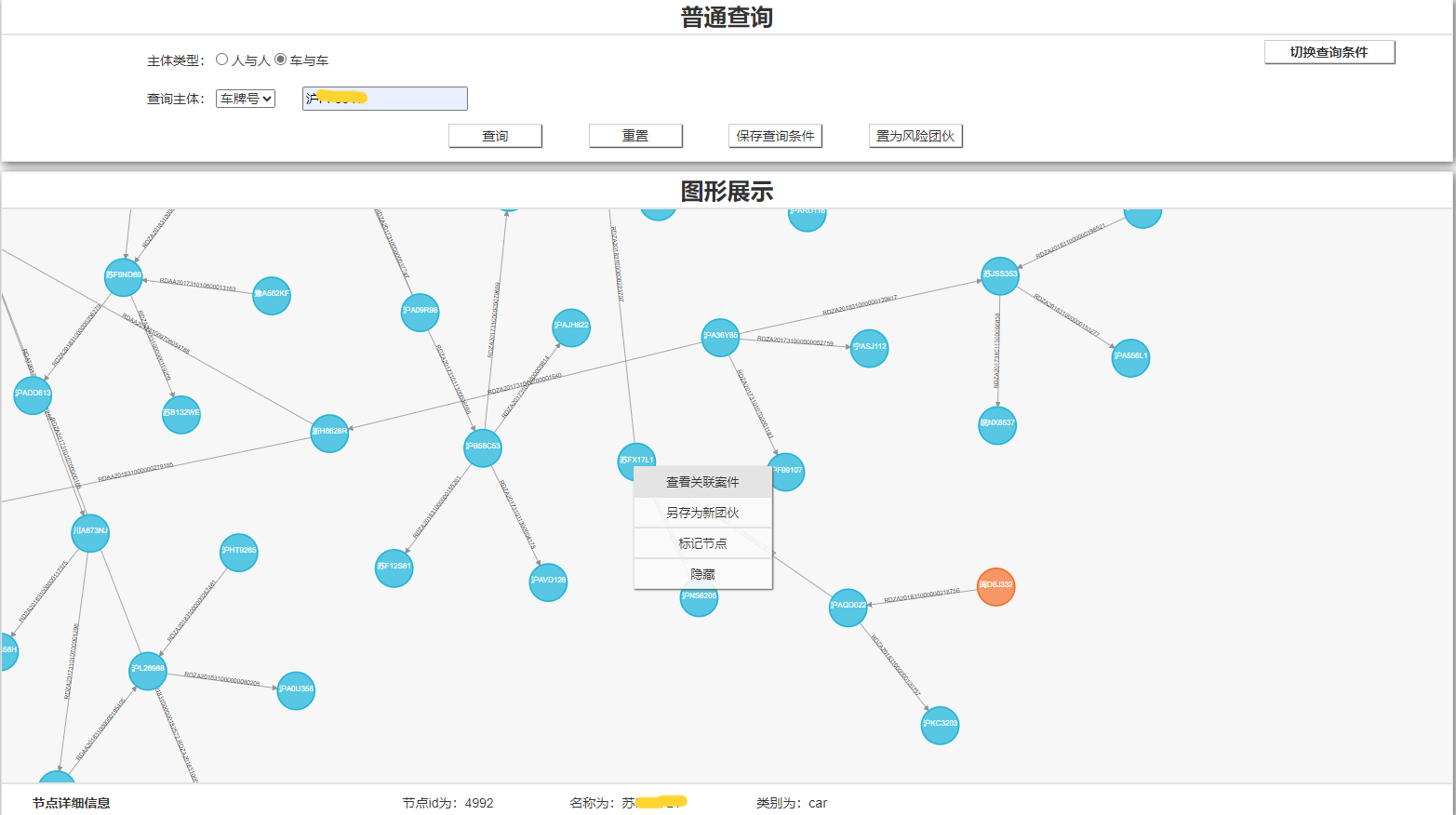This screenshot has width=1456, height=815.
Task: Choose 另存为新团伙 in context menu
Action: point(703,513)
